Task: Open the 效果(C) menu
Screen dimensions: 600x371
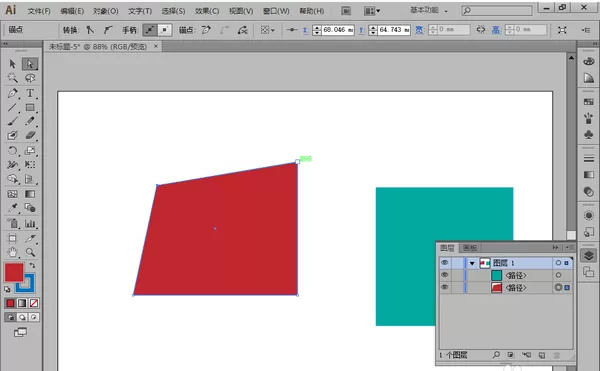Action: 207,11
